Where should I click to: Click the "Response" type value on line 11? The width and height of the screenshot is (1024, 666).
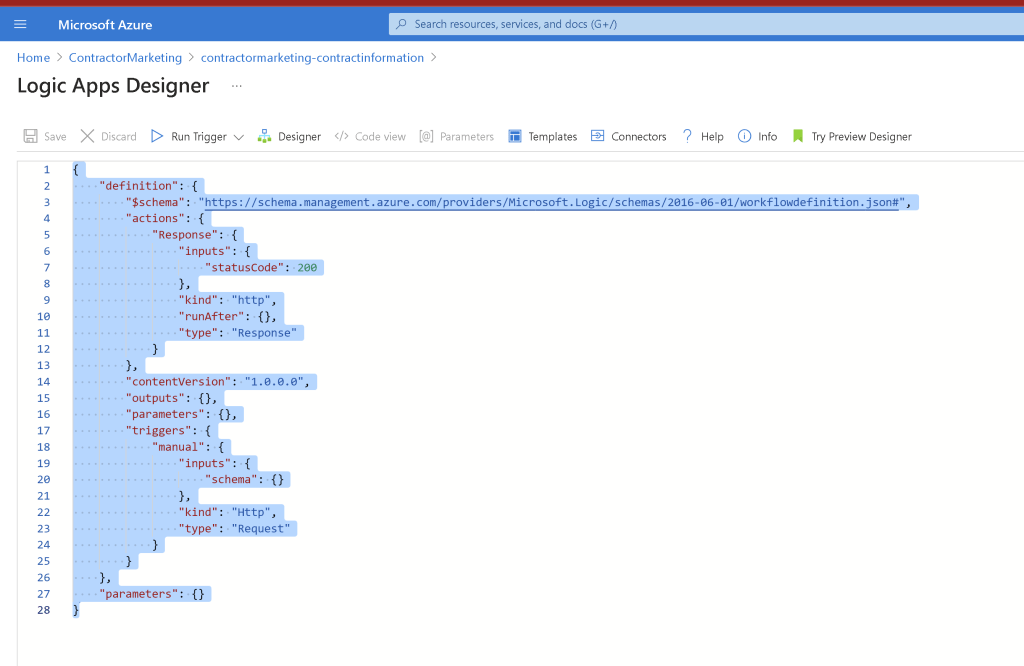click(264, 333)
